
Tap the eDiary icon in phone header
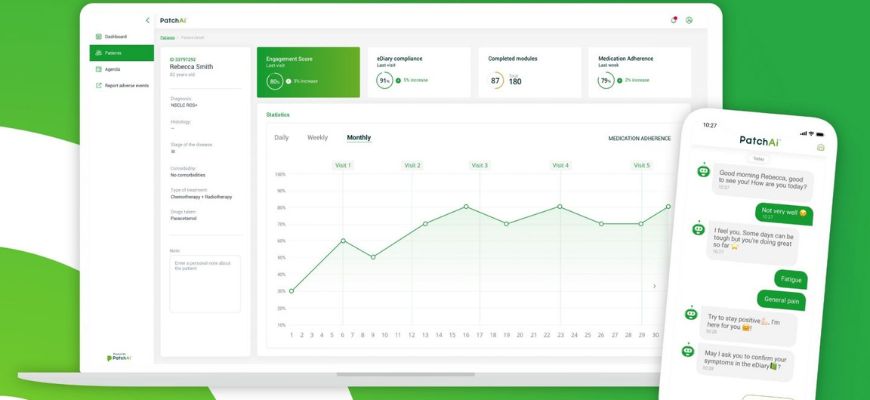click(x=821, y=148)
